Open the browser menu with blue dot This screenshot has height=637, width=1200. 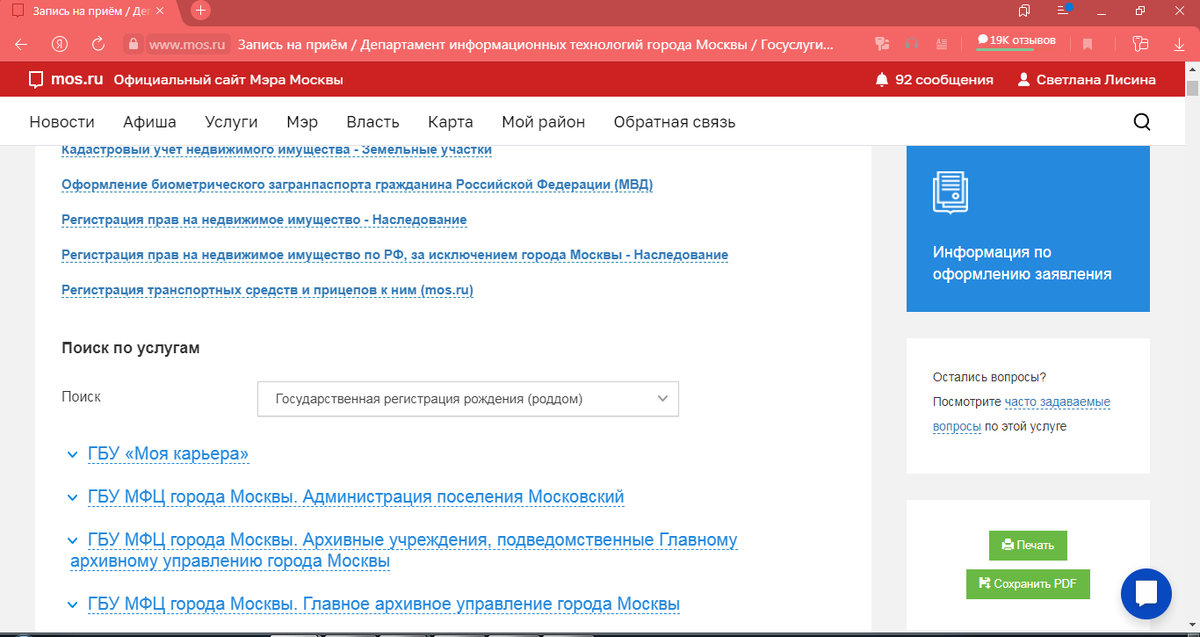pos(1064,10)
